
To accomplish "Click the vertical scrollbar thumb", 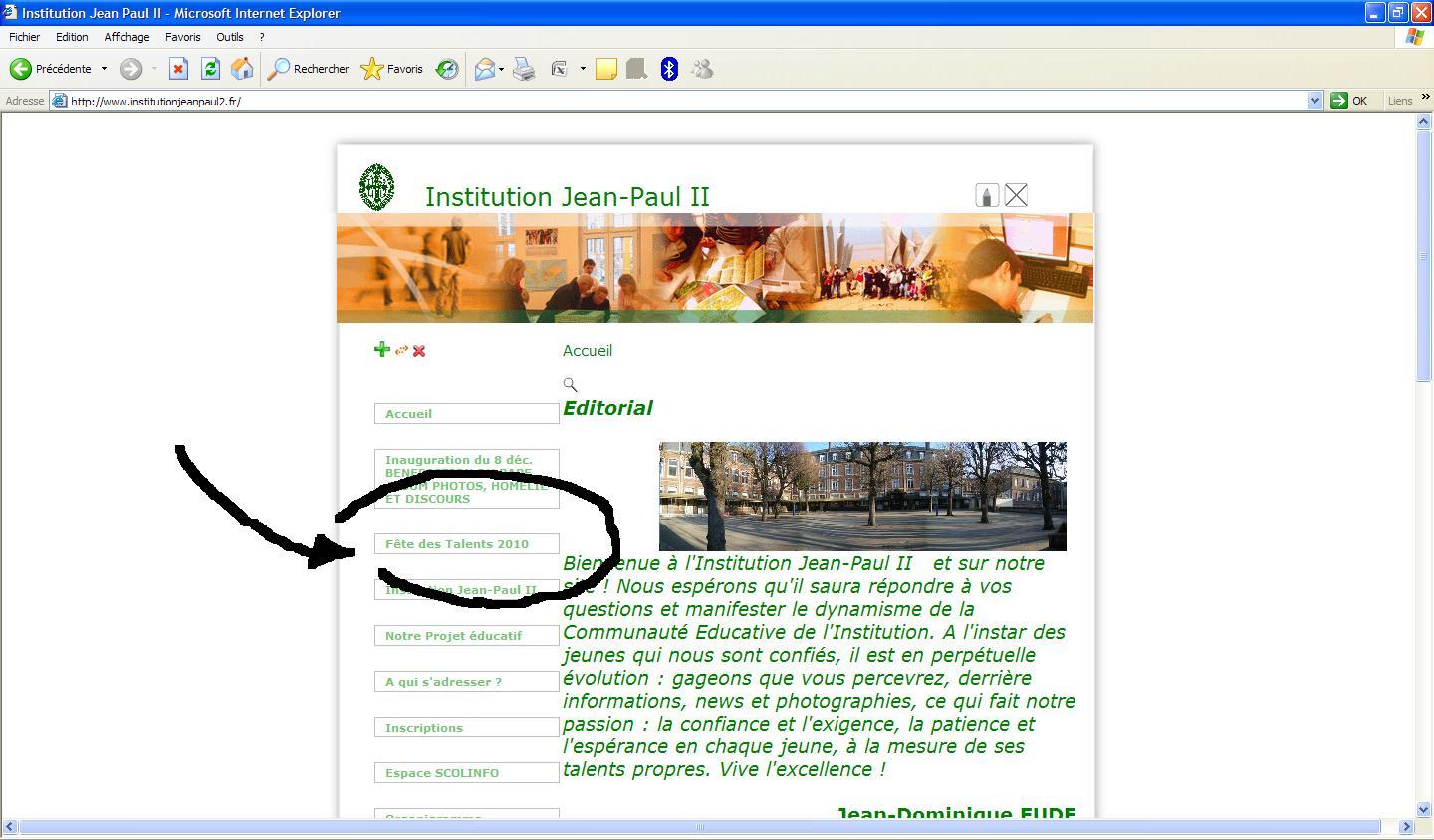I will coord(1424,256).
